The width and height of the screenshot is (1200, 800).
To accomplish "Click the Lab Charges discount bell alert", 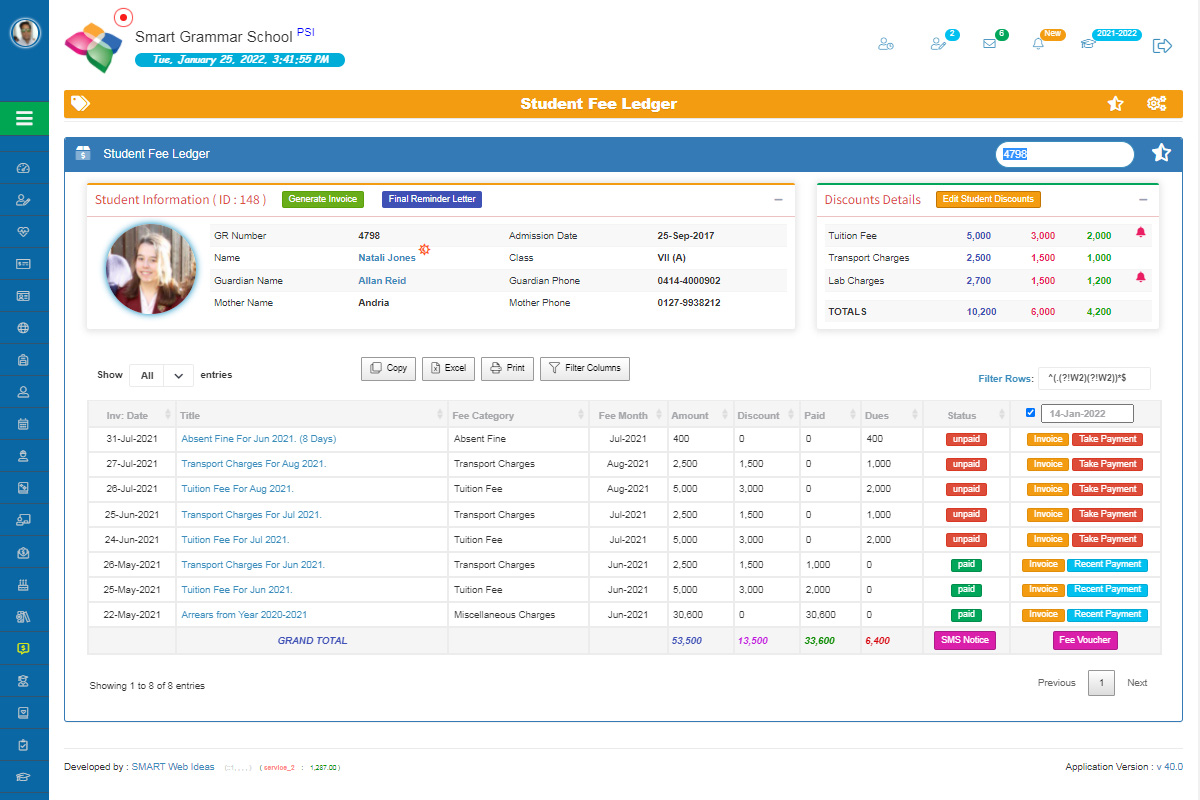I will click(x=1141, y=278).
